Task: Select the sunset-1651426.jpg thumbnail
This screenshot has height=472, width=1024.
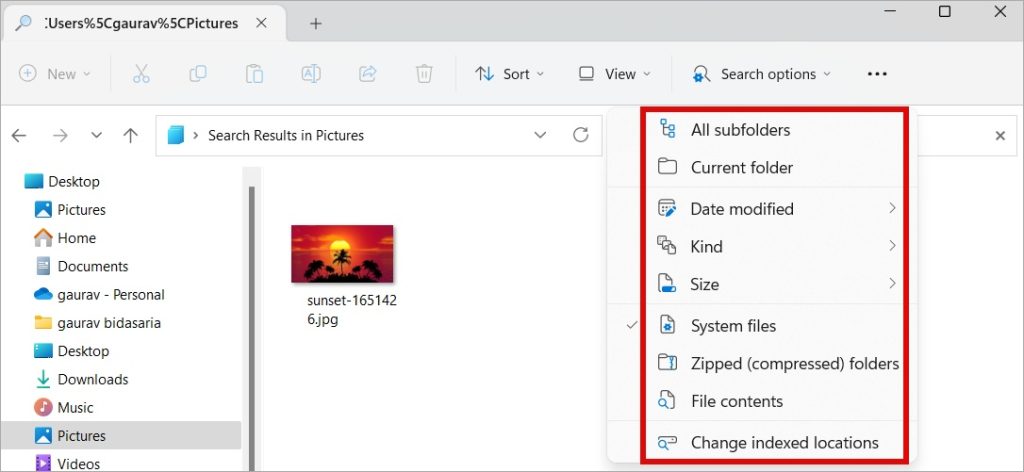Action: point(342,254)
